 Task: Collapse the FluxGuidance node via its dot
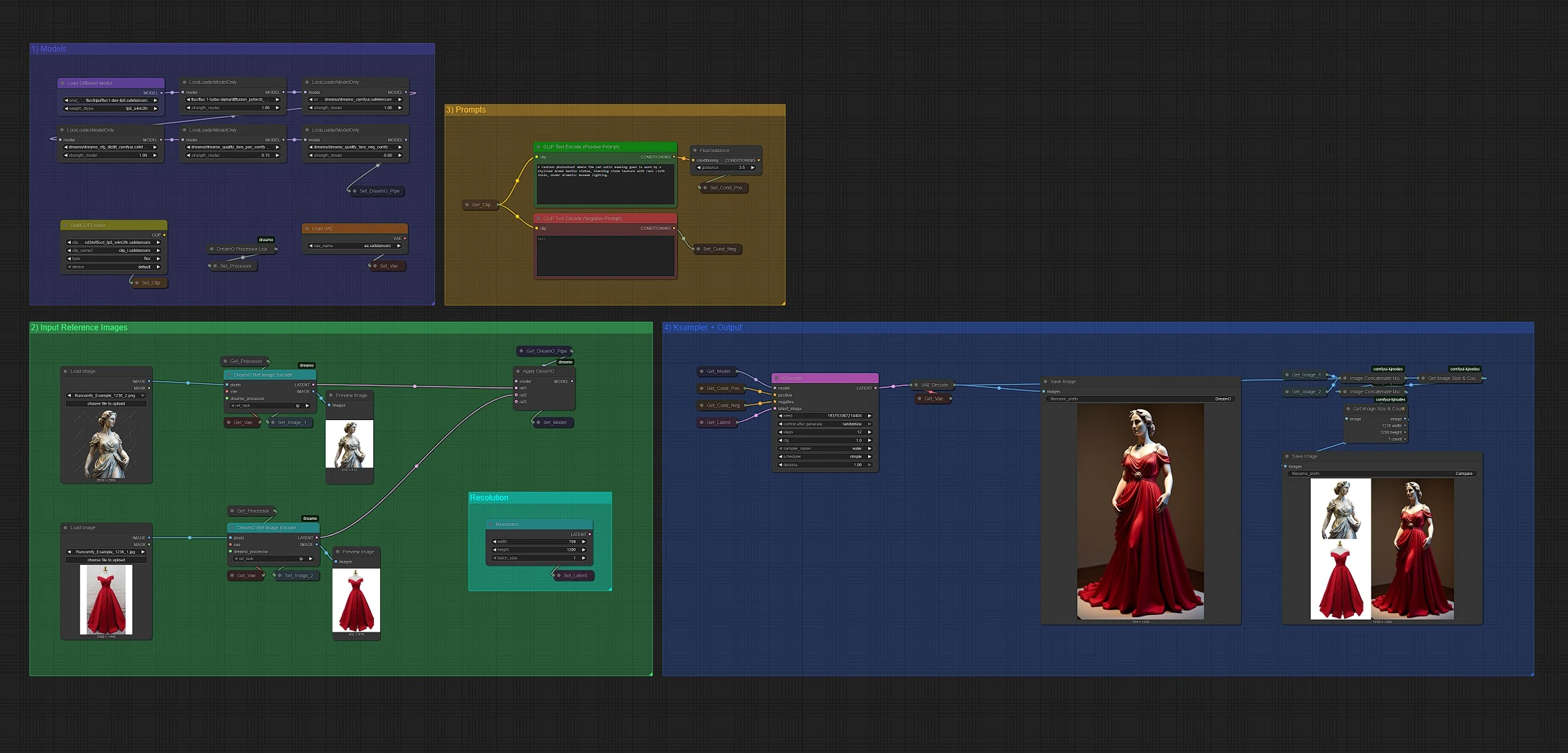pos(695,151)
